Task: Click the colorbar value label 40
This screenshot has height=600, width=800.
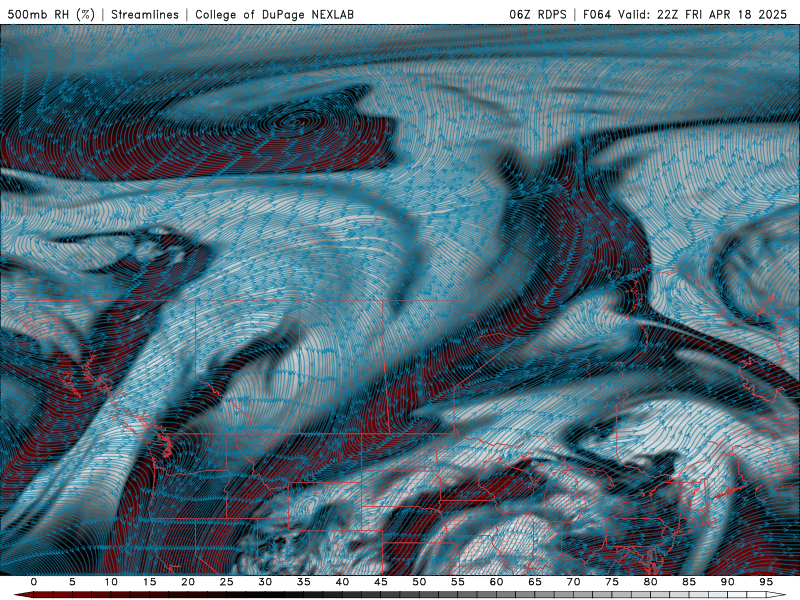Action: (342, 582)
